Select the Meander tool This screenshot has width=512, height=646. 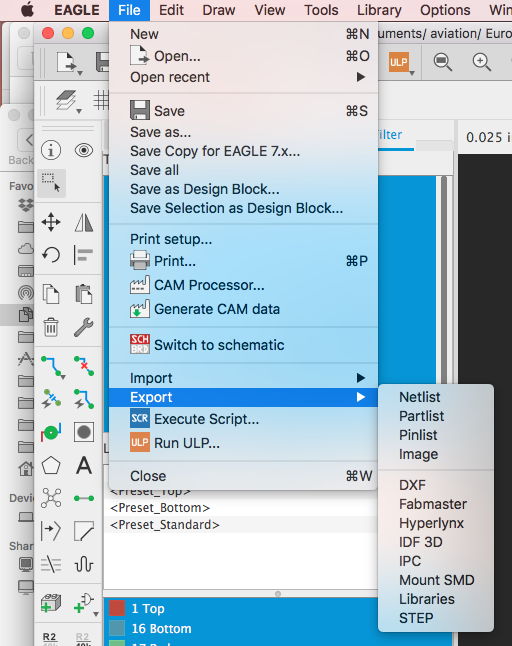click(84, 564)
